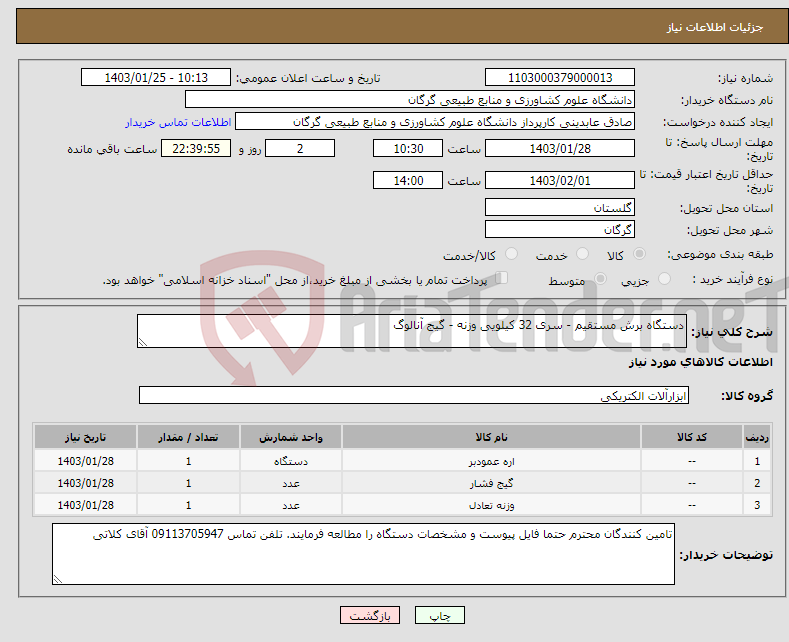
Task: Click the deadline time 10:30 field
Action: coord(408,148)
